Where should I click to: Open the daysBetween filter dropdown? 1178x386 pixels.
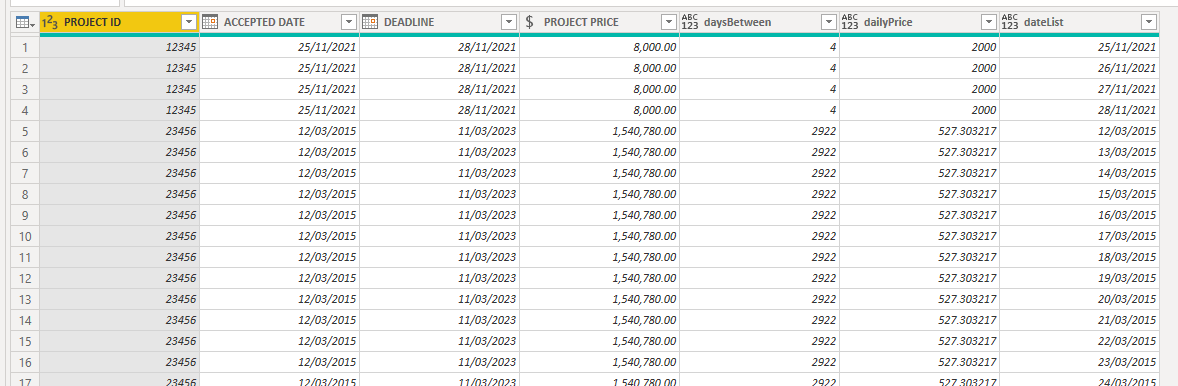pos(829,23)
